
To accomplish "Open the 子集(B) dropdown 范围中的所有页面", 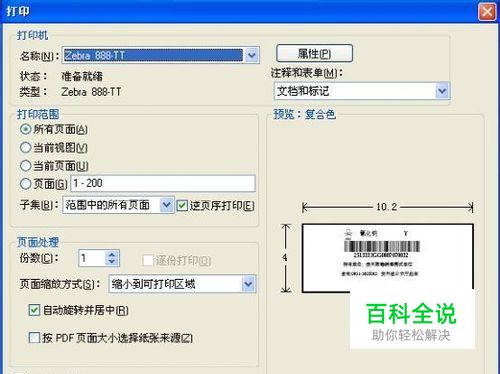I will 118,205.
